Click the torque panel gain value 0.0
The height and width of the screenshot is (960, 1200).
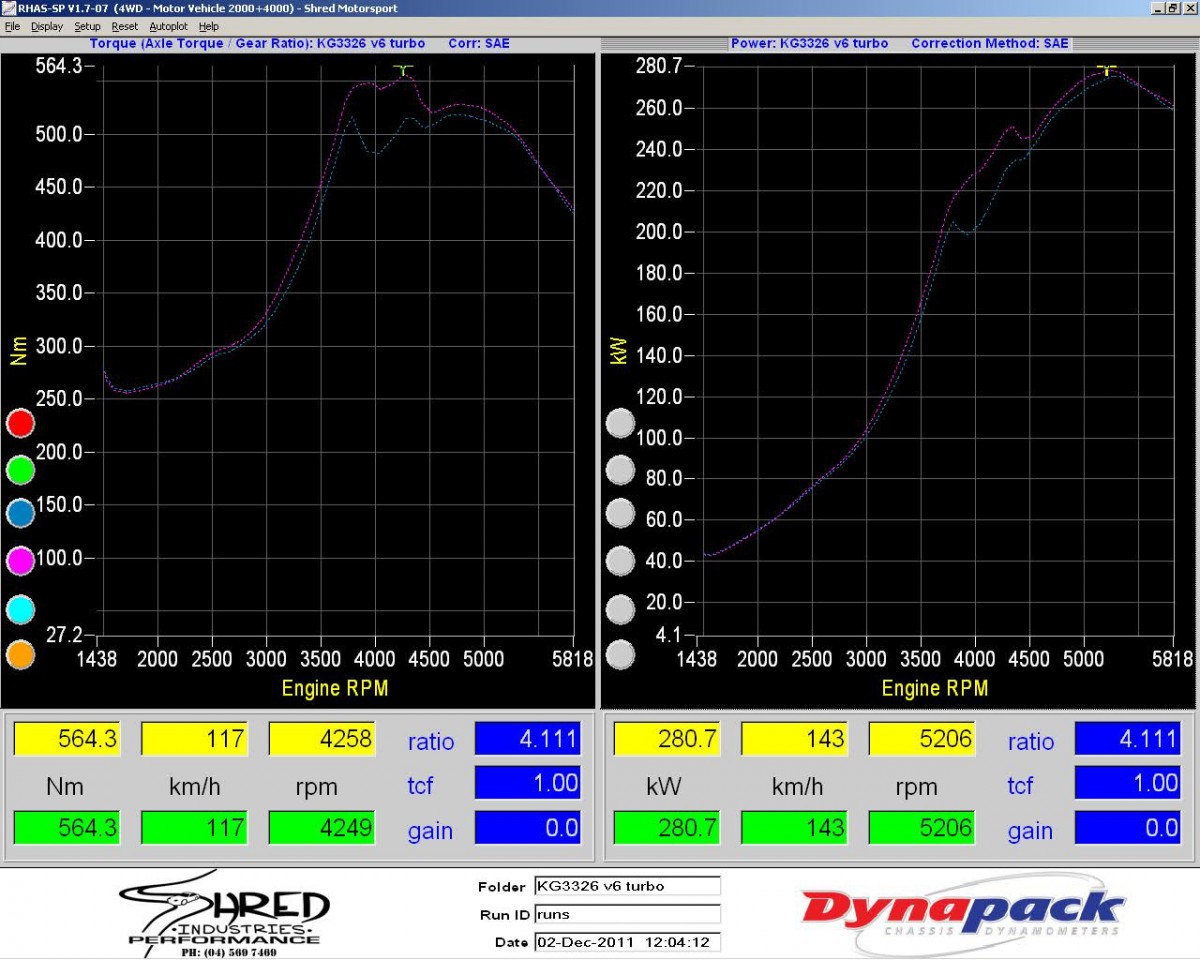[528, 828]
